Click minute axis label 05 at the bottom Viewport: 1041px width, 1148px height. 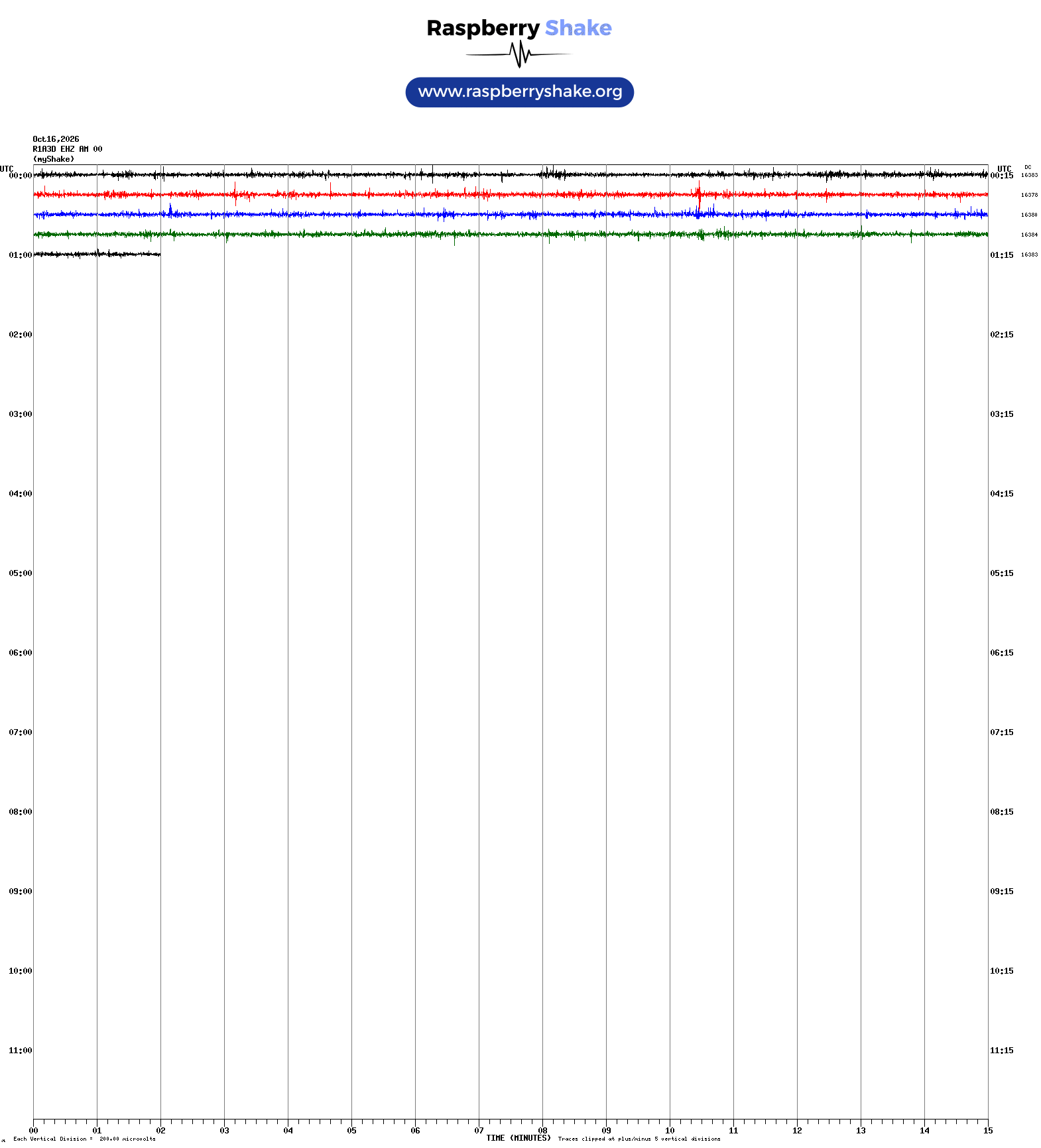click(x=351, y=1130)
